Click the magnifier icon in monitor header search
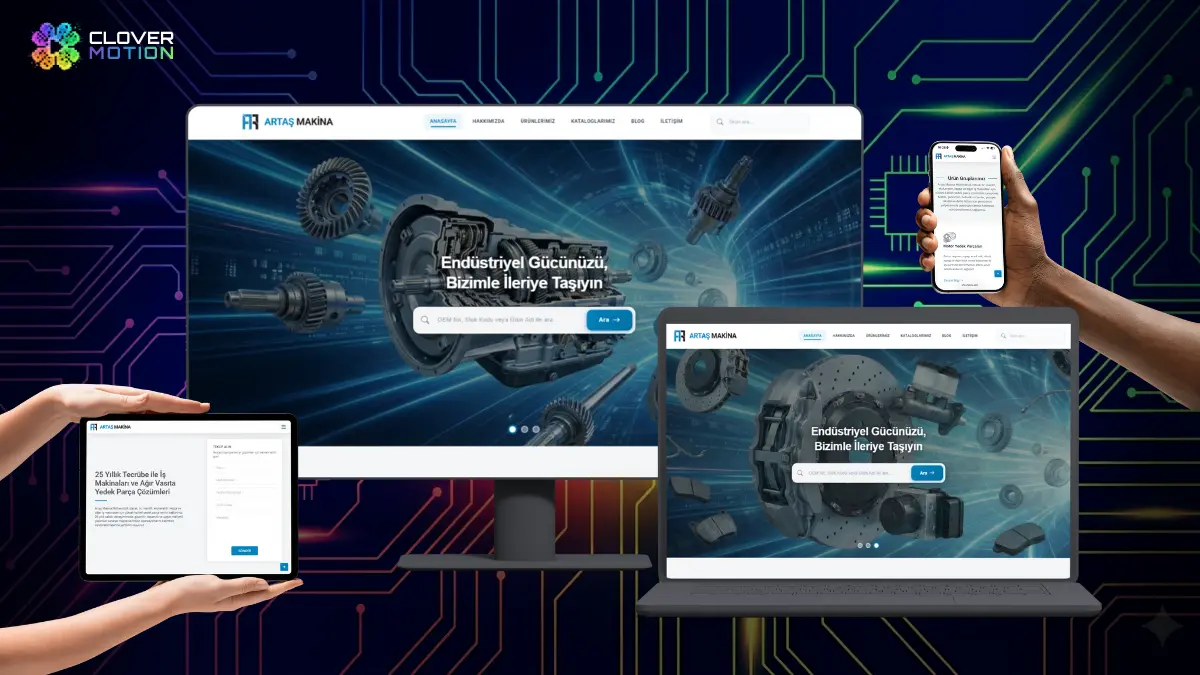 point(721,122)
